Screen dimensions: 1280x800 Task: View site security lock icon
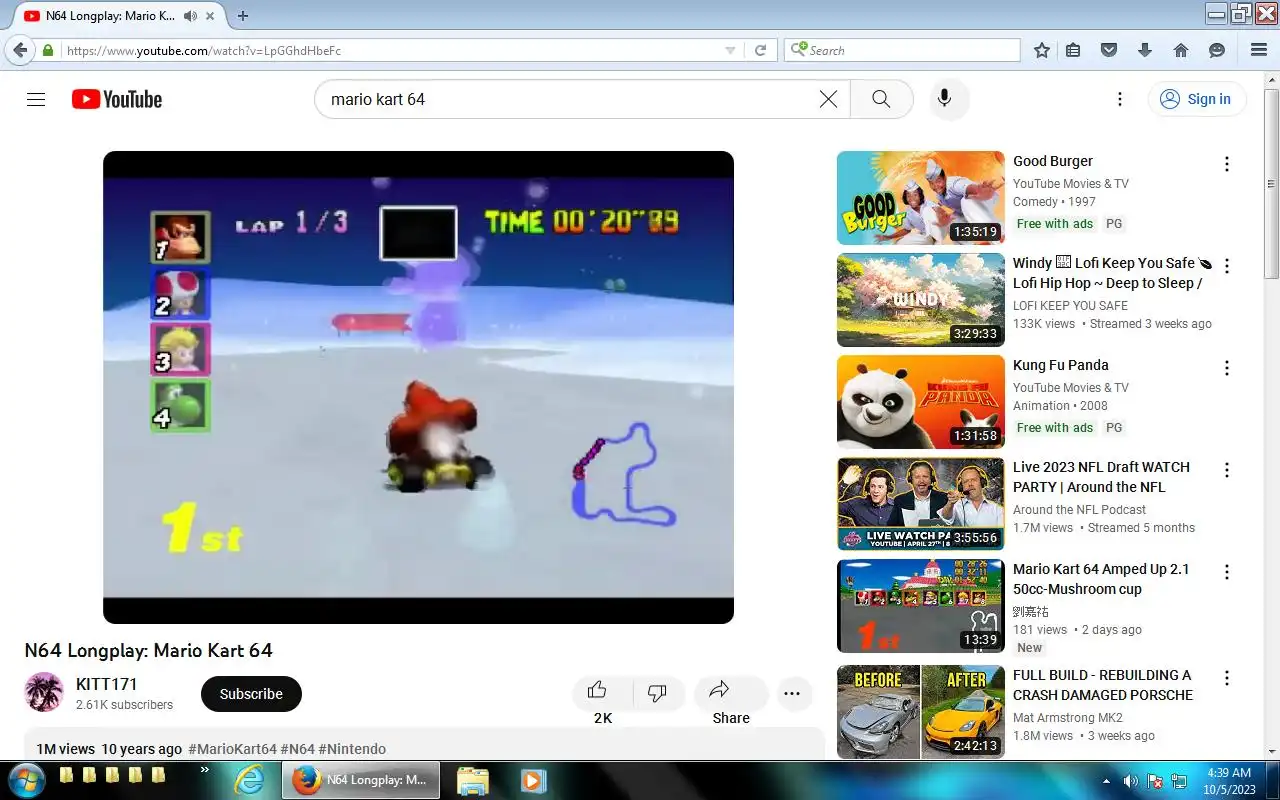tap(47, 50)
